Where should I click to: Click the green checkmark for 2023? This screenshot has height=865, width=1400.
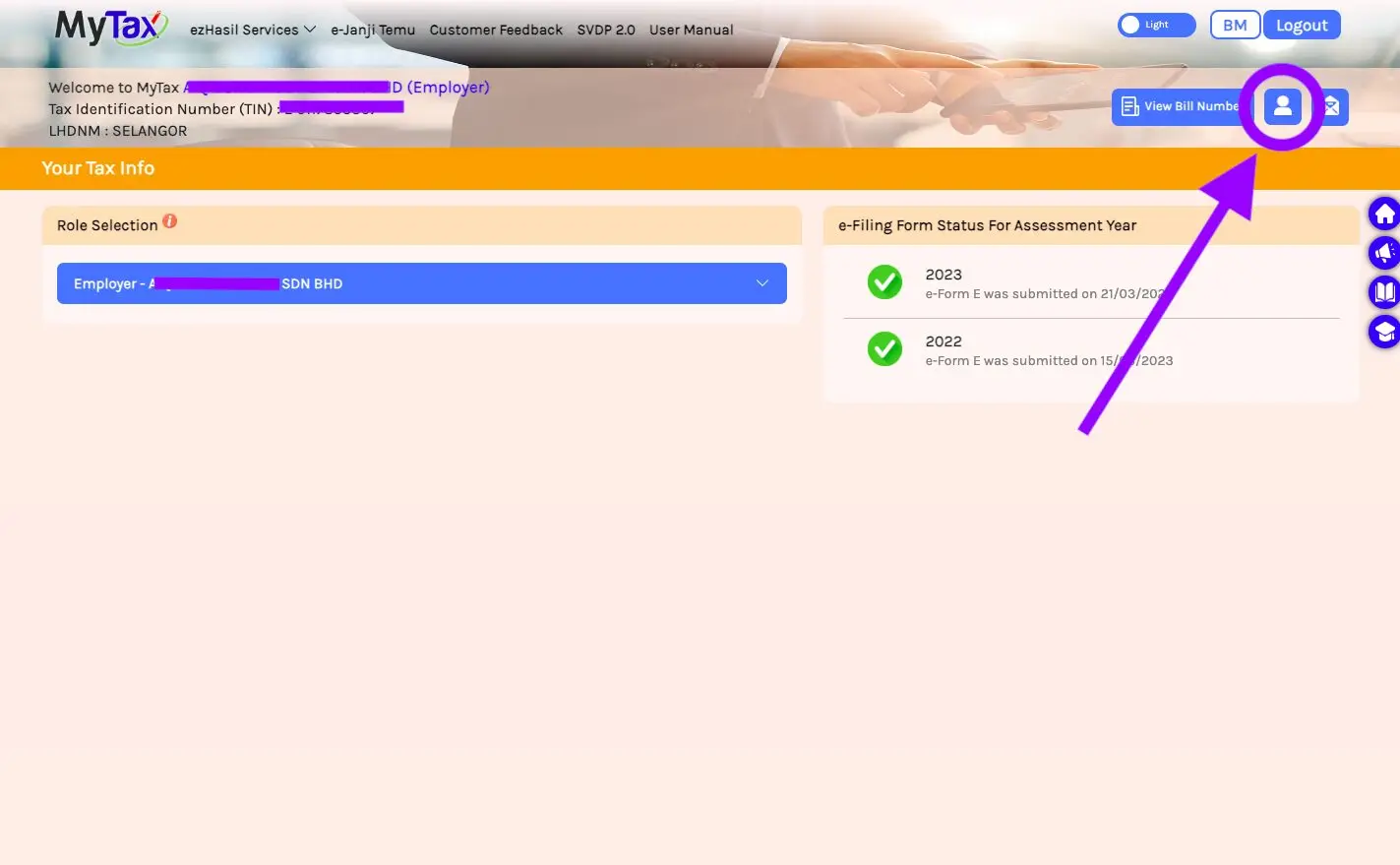(x=884, y=282)
